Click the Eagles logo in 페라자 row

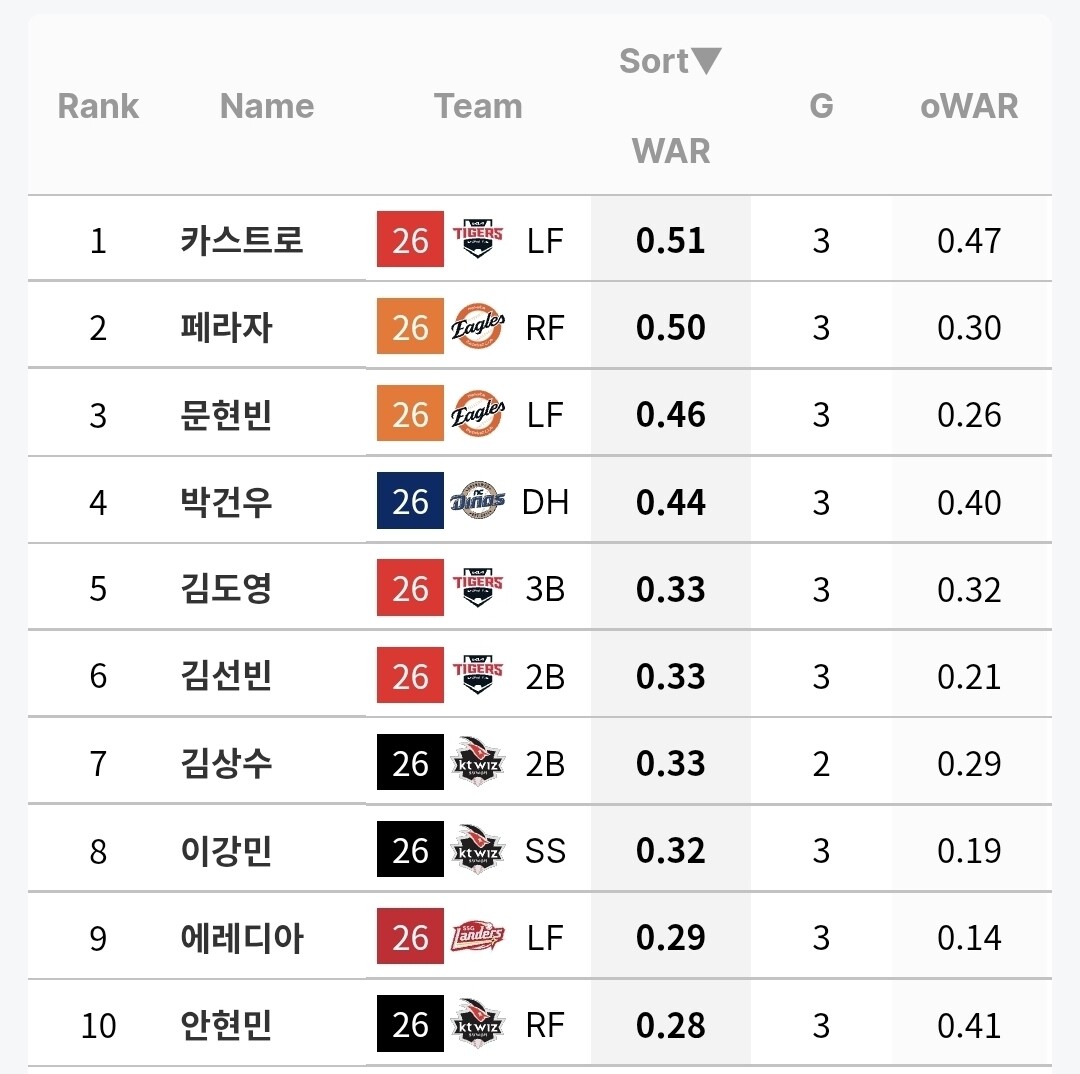tap(477, 326)
